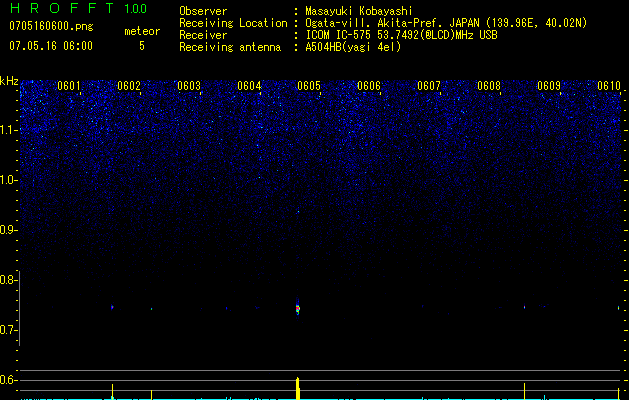The image size is (629, 400).
Task: Click the 0.8 frequency axis label
Action: (x=9, y=280)
